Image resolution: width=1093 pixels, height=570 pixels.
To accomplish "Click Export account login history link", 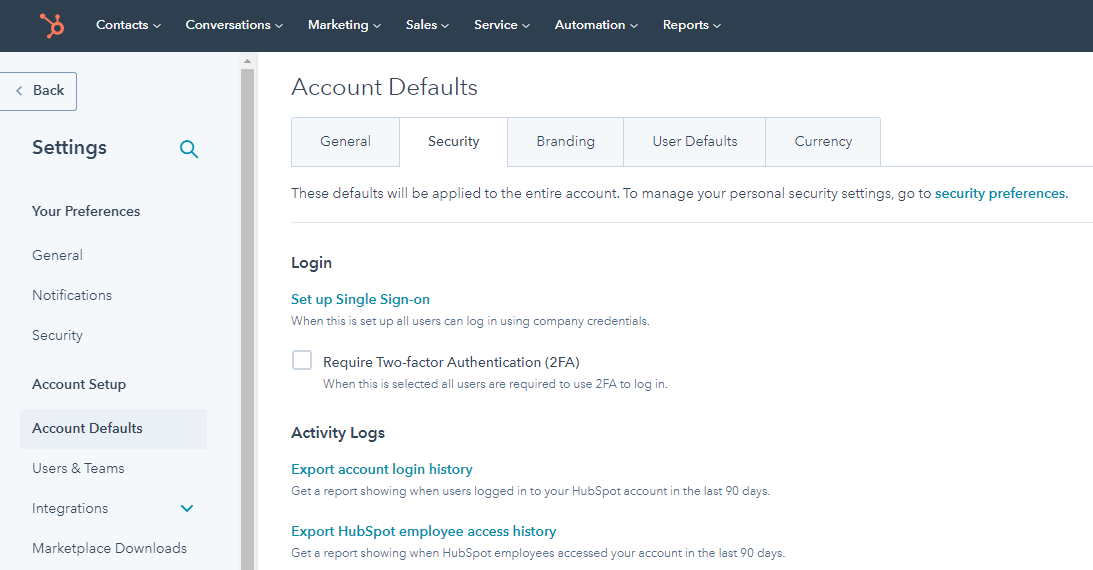I will (x=381, y=469).
